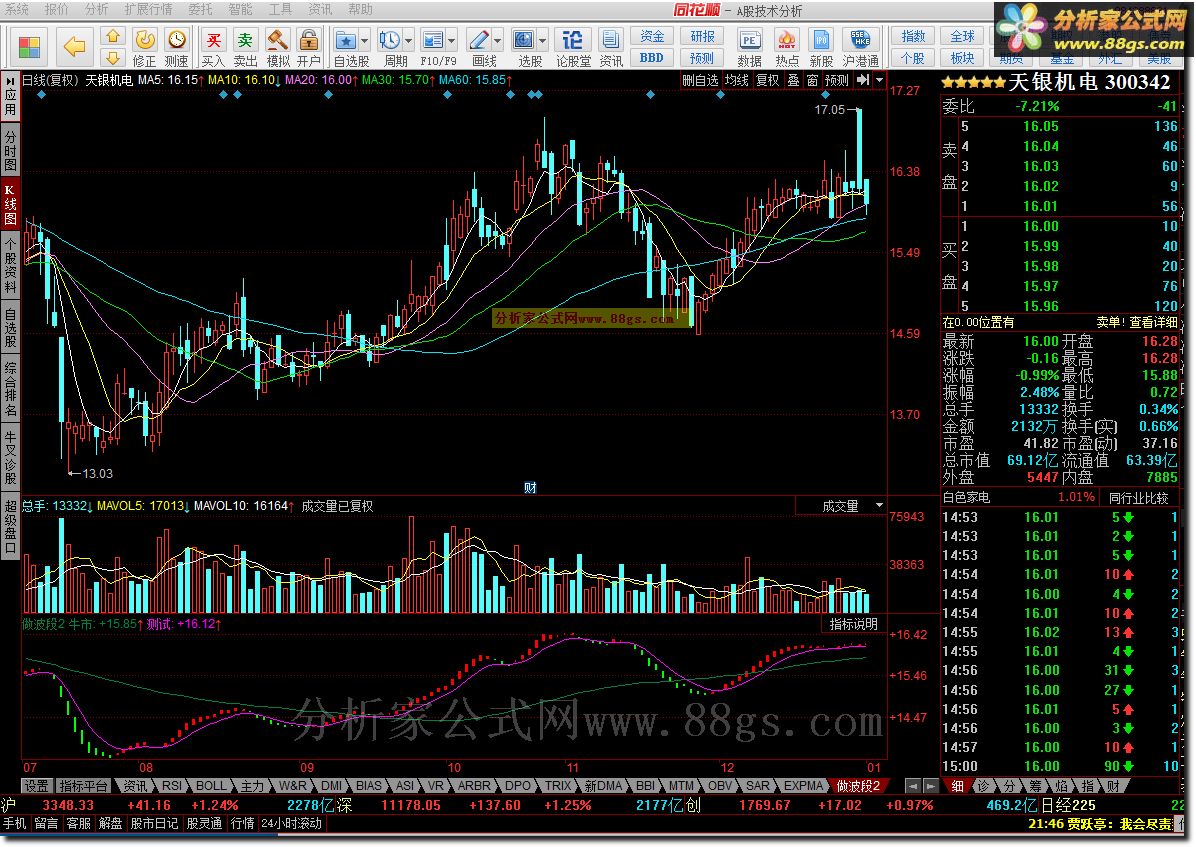
Task: Open the 模拟 gavel icon
Action: pyautogui.click(x=277, y=39)
